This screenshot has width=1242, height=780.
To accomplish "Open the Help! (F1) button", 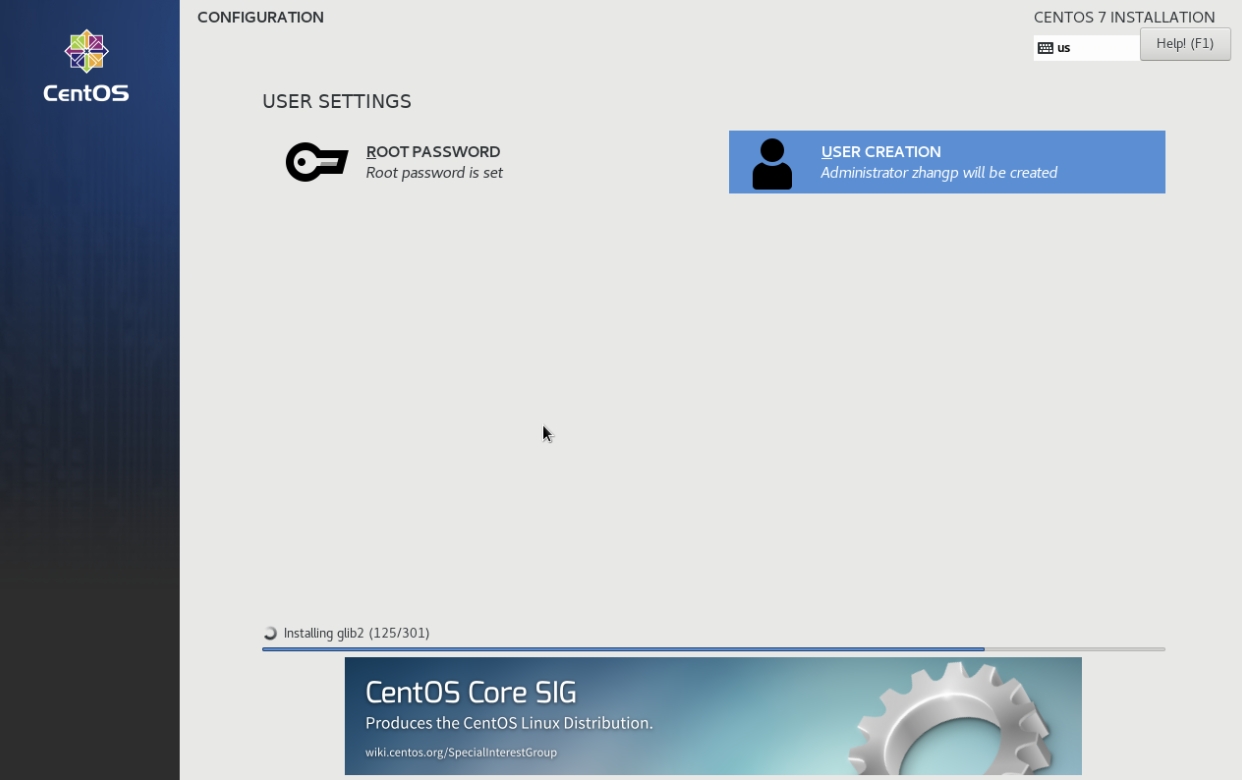I will [x=1185, y=44].
